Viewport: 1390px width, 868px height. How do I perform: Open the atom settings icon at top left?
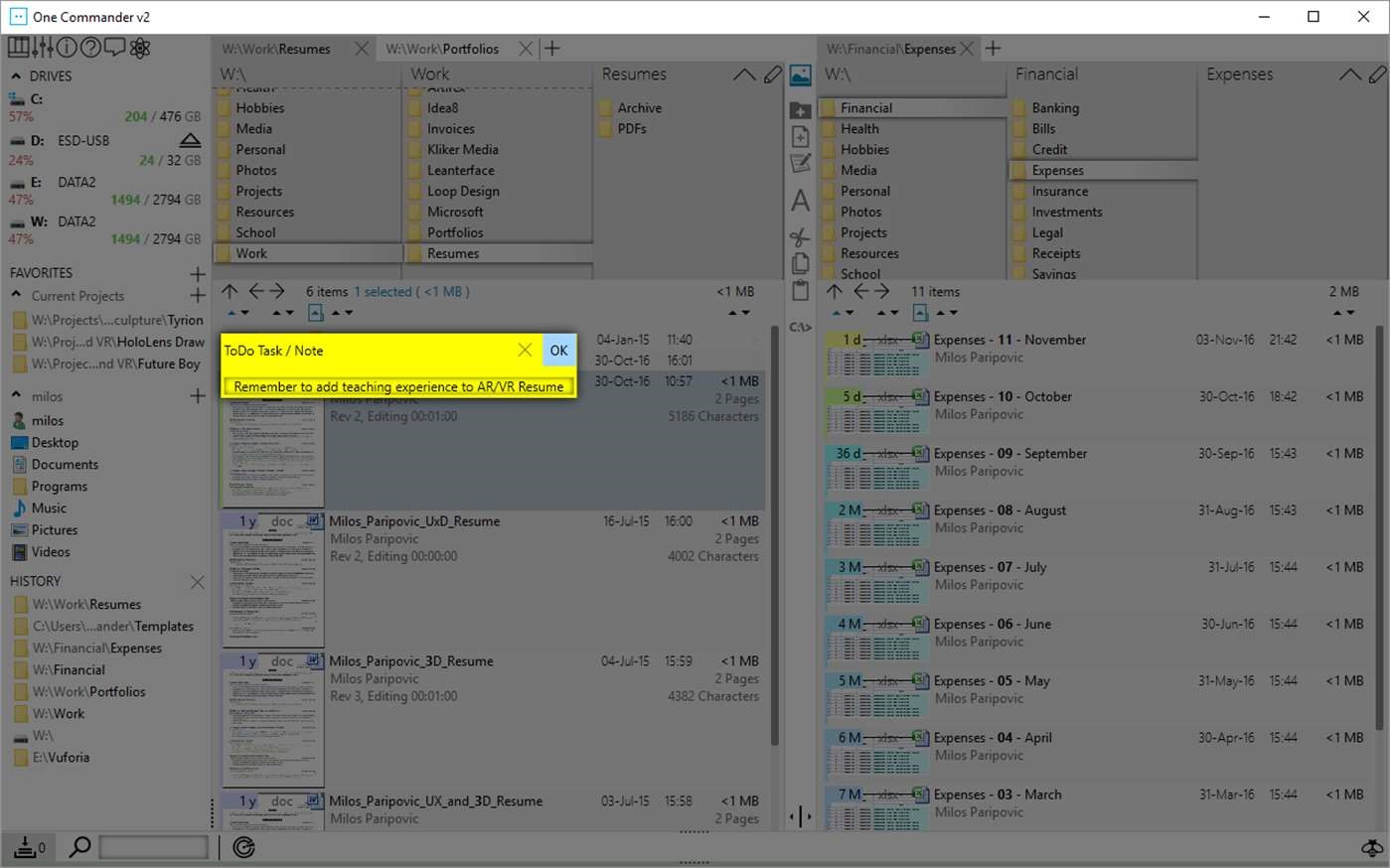click(x=140, y=48)
